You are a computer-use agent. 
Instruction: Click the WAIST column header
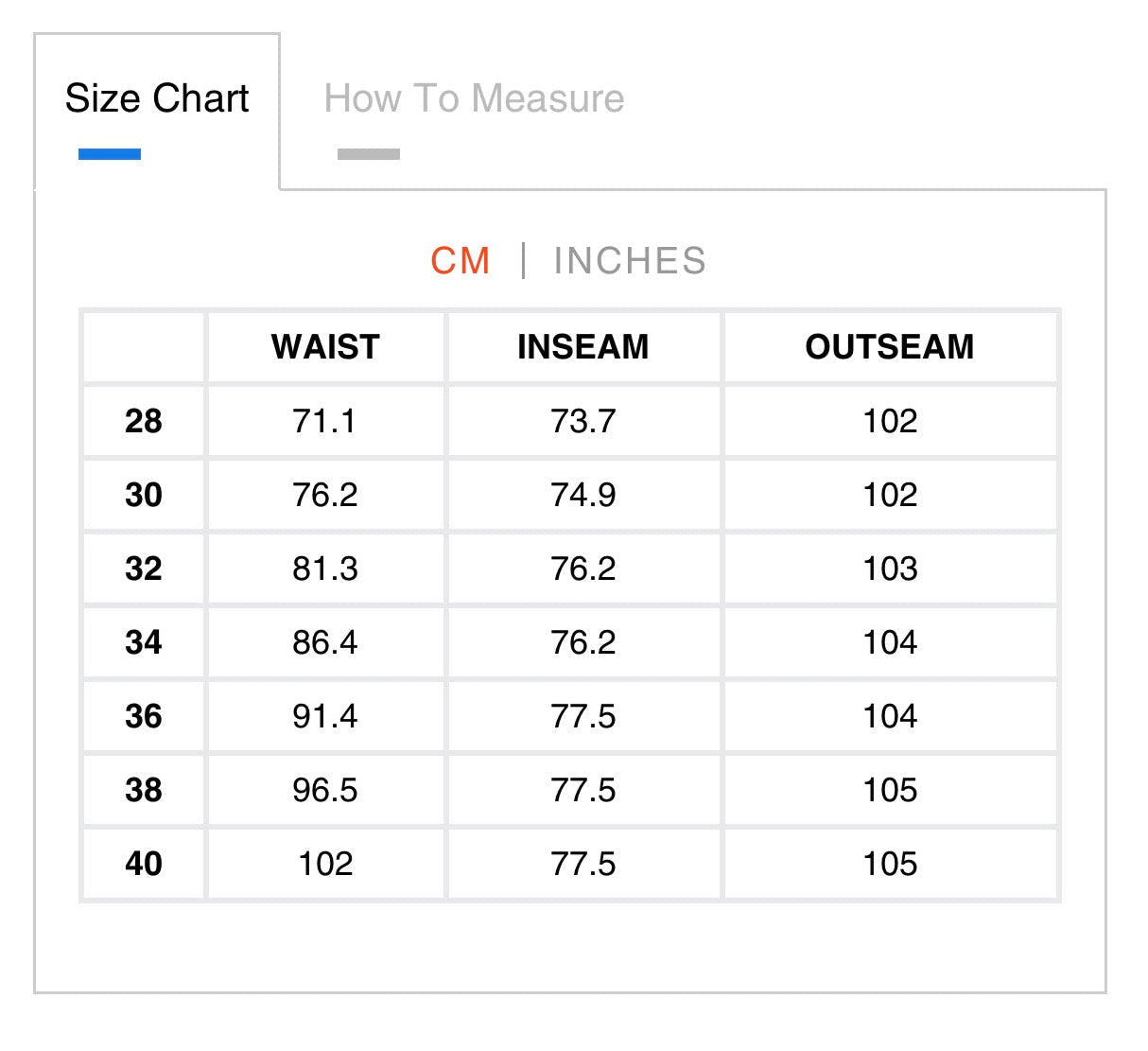(x=325, y=347)
